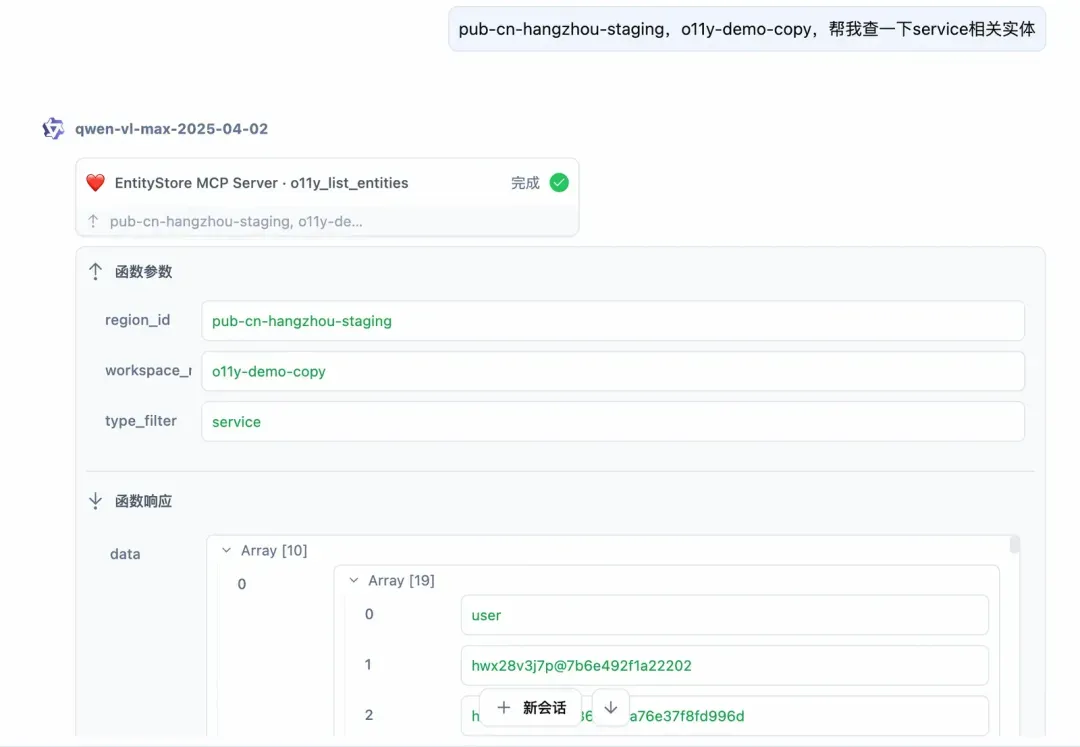Collapse the Array [19] chevron
Viewport: 1080px width, 747px height.
pos(354,580)
